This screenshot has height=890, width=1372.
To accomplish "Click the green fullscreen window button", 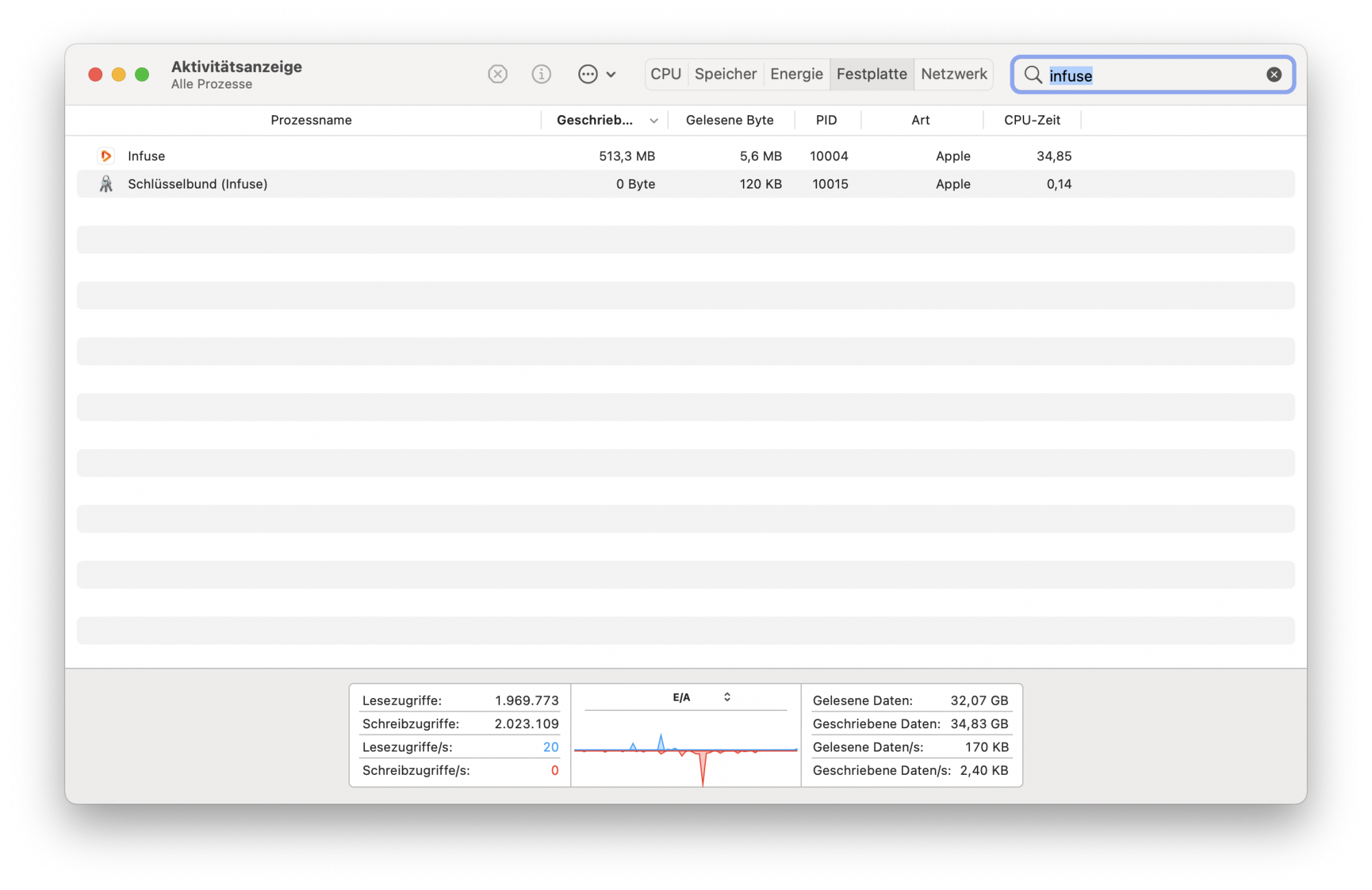I will pos(142,74).
